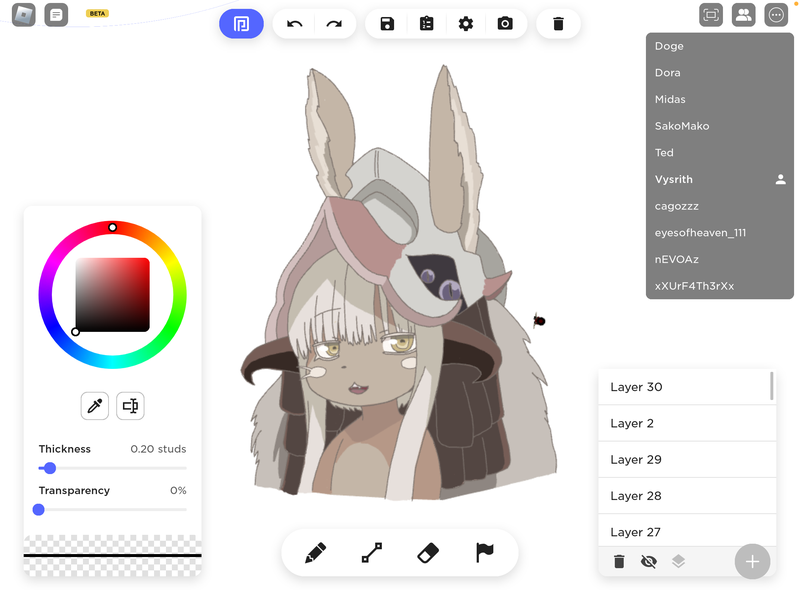
Task: Adjust the Thickness slider
Action: 50,468
